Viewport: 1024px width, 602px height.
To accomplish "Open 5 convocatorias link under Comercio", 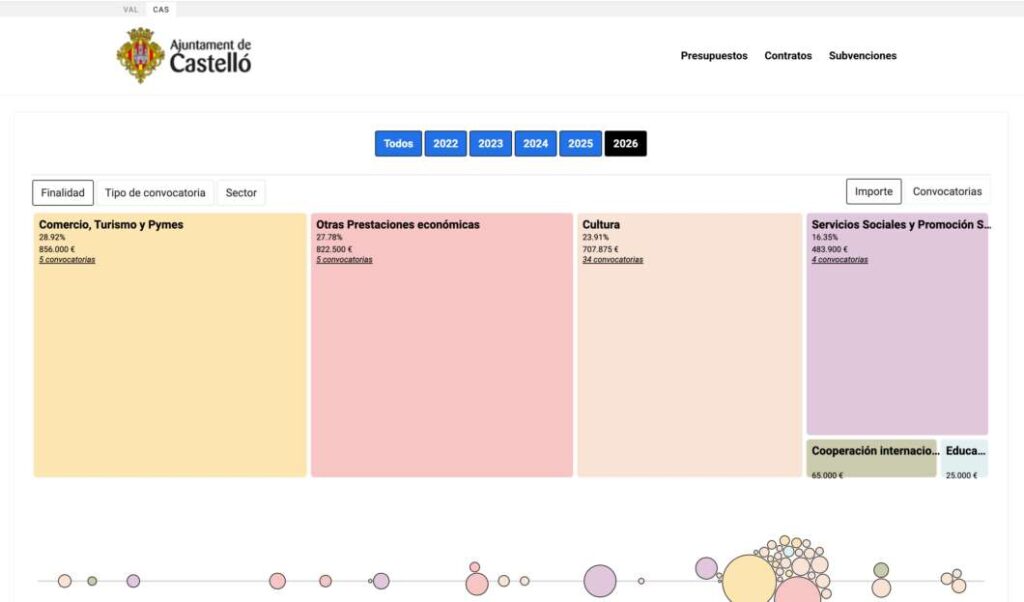I will coord(67,260).
